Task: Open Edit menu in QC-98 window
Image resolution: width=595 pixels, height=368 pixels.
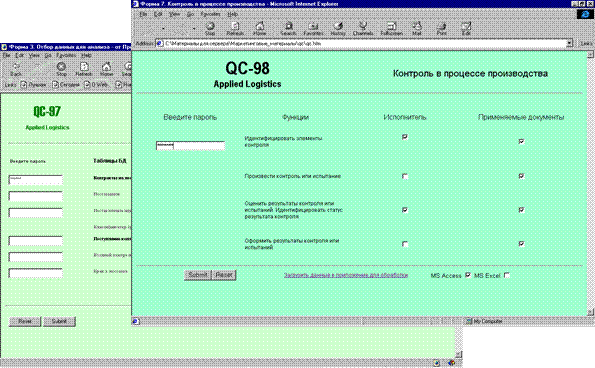Action: 158,14
